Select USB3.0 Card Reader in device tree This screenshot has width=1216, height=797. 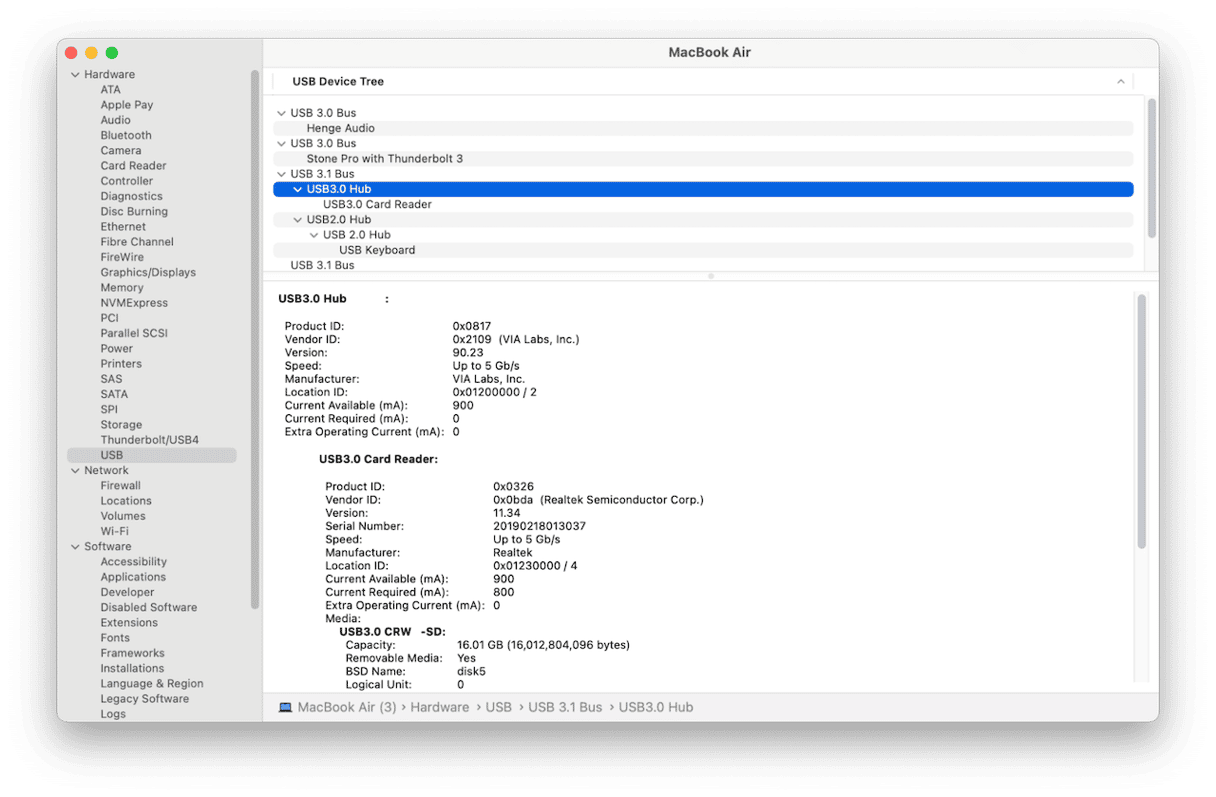377,204
